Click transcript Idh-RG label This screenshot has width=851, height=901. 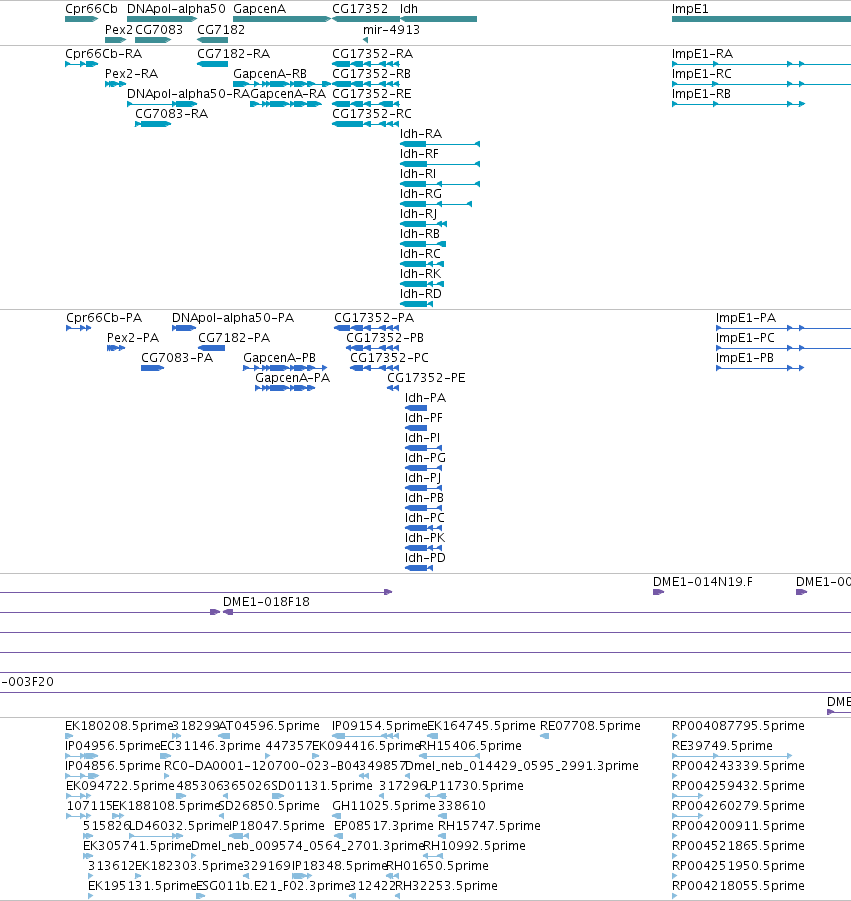pyautogui.click(x=421, y=194)
